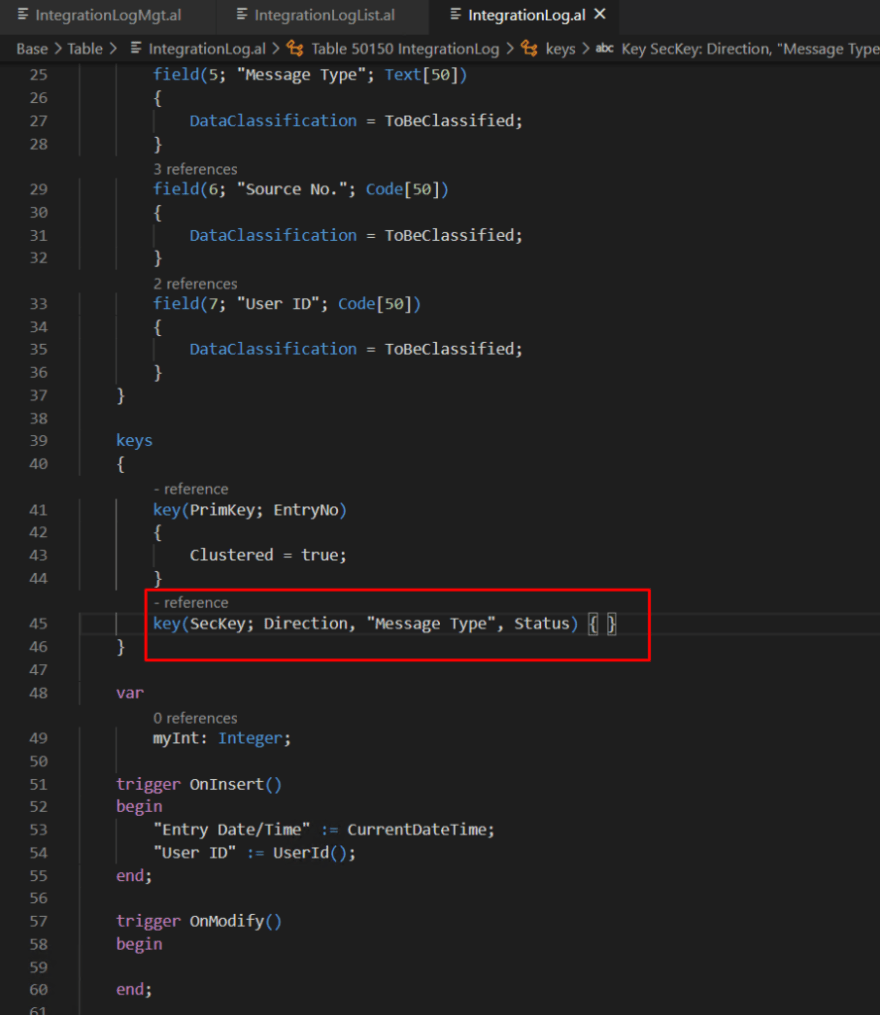Click 'end;' on line 60

(134, 990)
